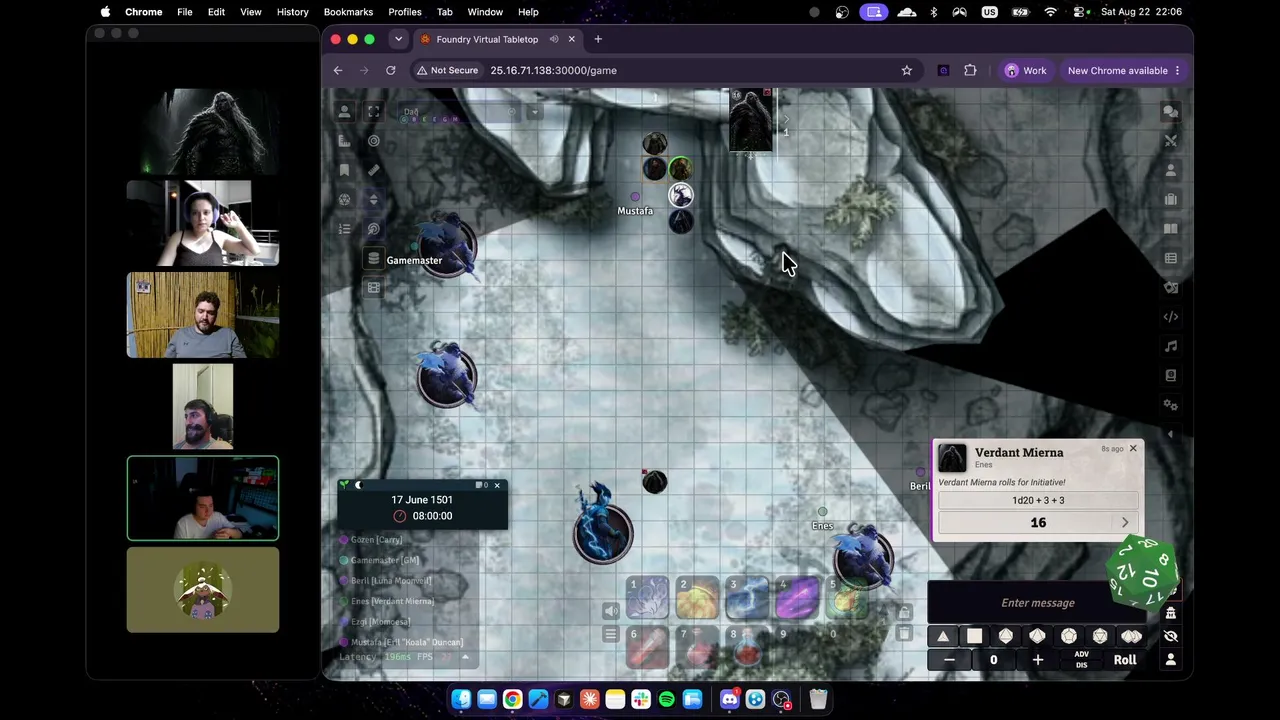Open the tab search dropdown in Chrome
The width and height of the screenshot is (1280, 720).
click(x=398, y=39)
